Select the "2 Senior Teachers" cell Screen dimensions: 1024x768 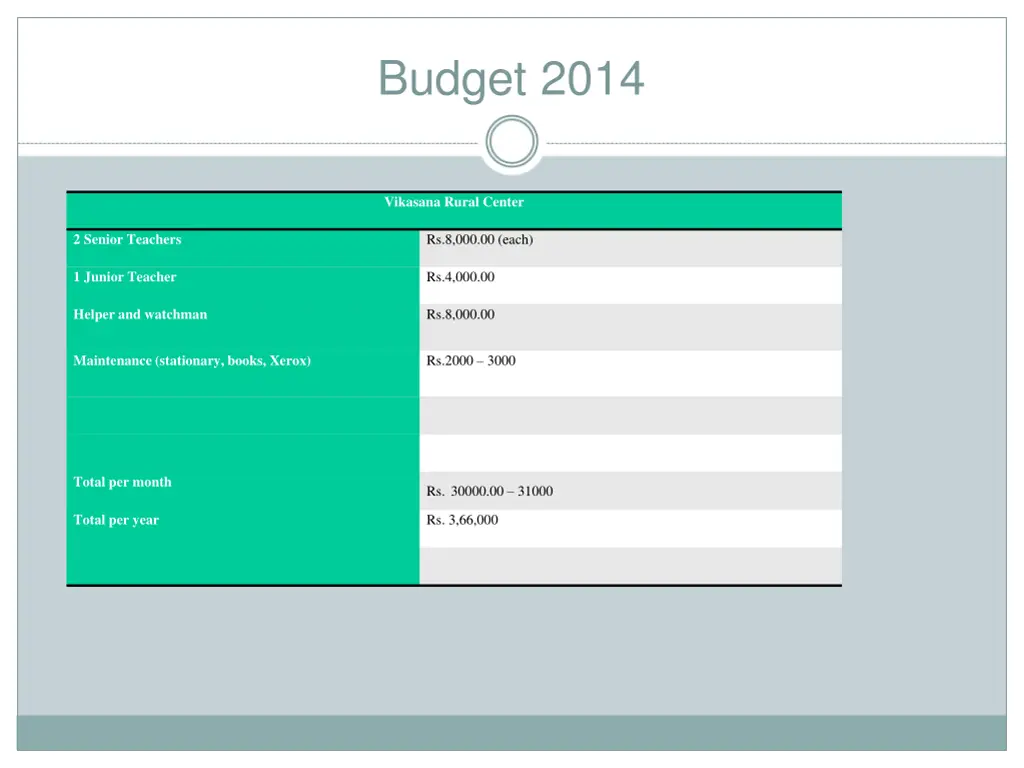(x=127, y=240)
